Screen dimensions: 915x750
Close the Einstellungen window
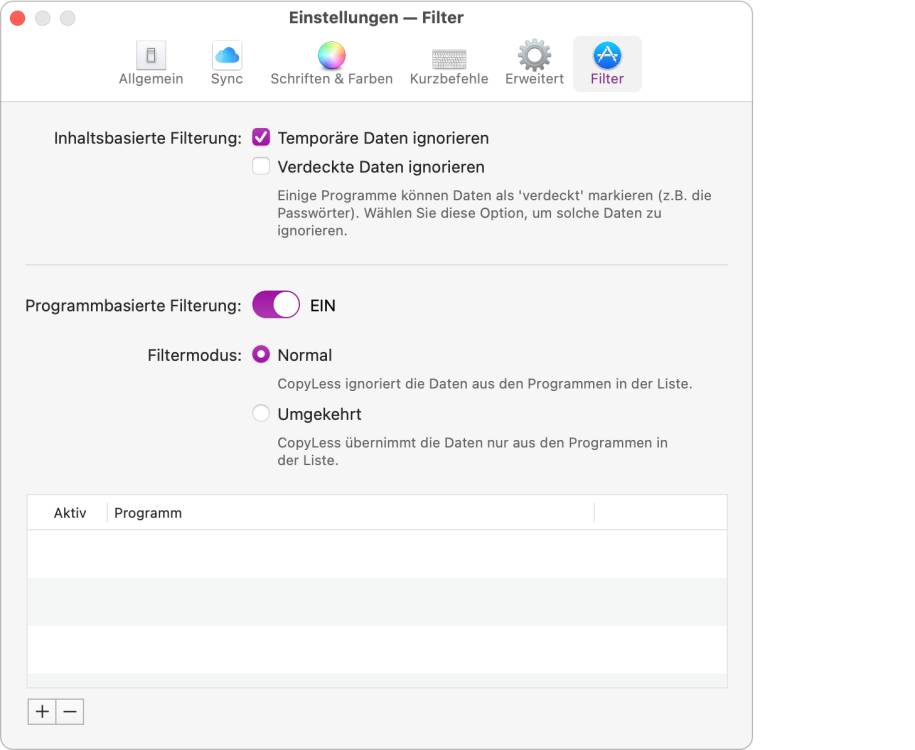[17, 17]
